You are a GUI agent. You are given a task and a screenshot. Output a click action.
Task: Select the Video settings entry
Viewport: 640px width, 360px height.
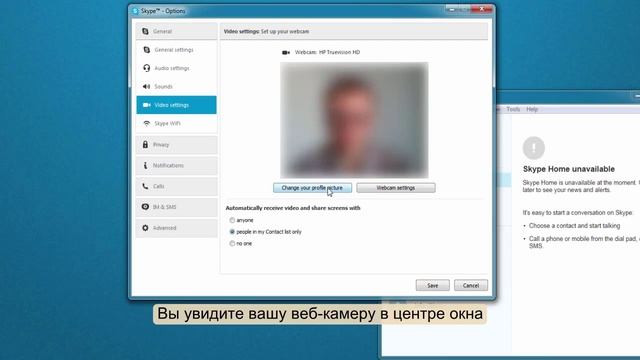click(176, 105)
